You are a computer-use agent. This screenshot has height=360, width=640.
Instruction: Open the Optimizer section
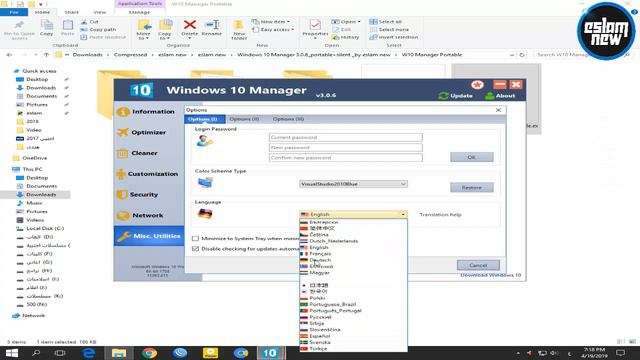(x=141, y=132)
